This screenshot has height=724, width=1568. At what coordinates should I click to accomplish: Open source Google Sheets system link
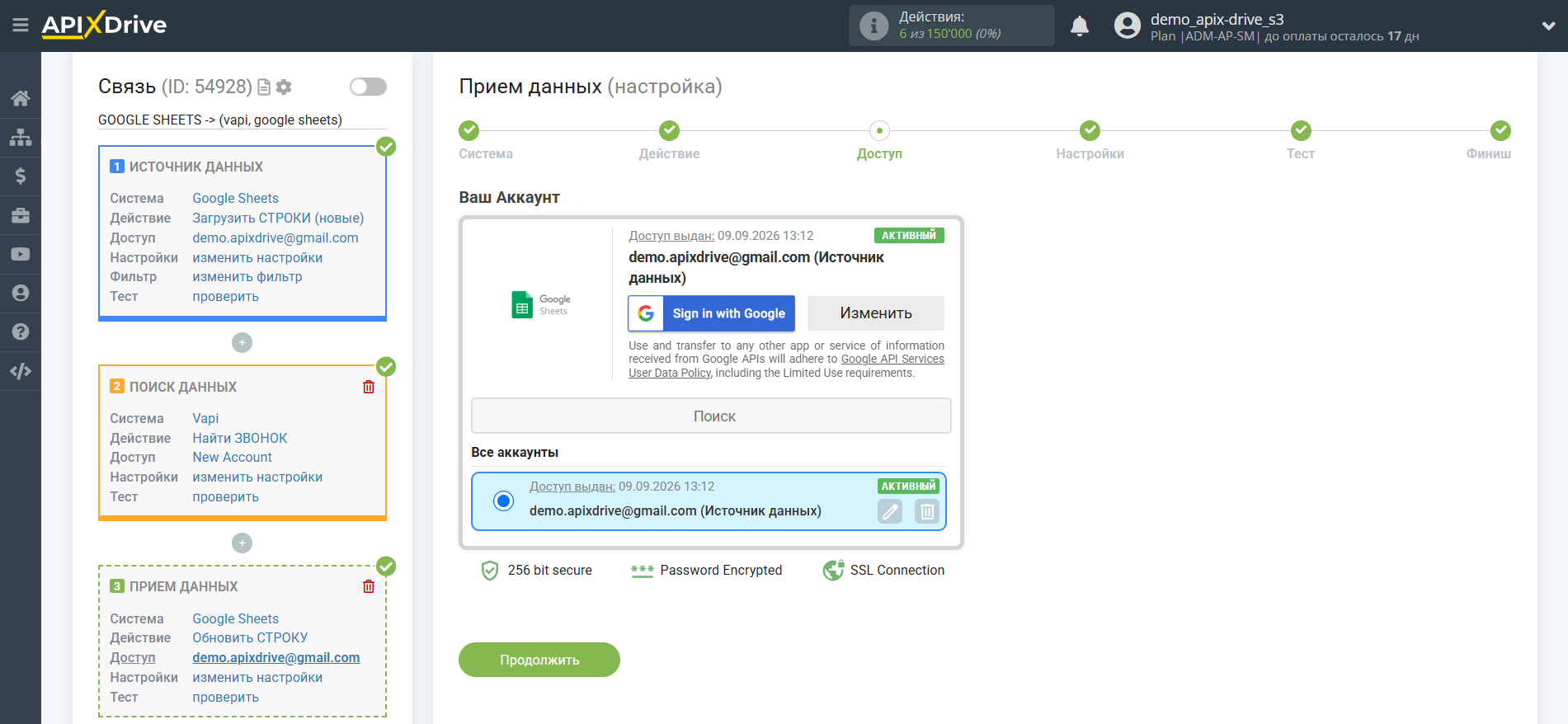(x=235, y=198)
